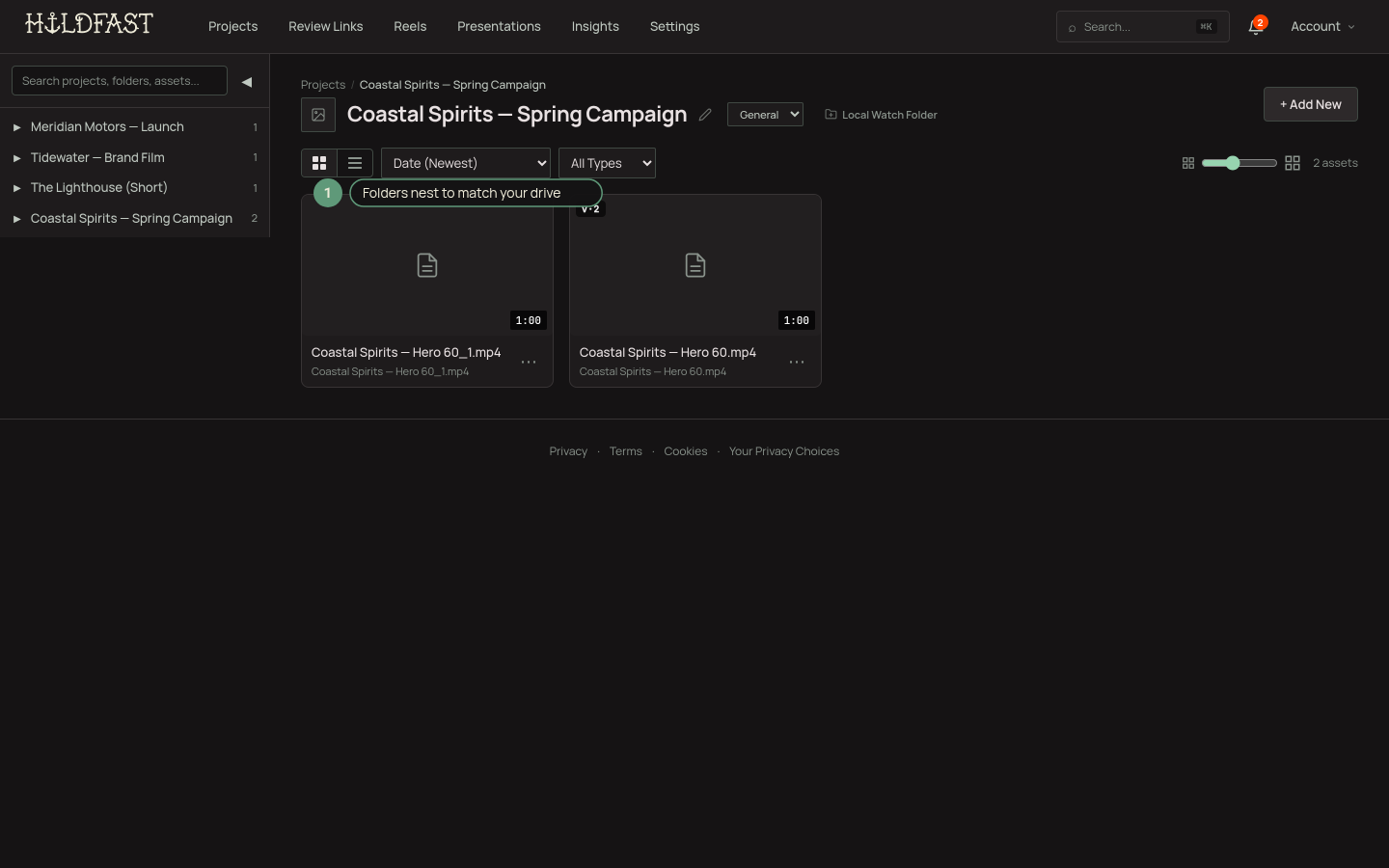1389x868 pixels.
Task: Open the Cookies footer link
Action: point(685,451)
